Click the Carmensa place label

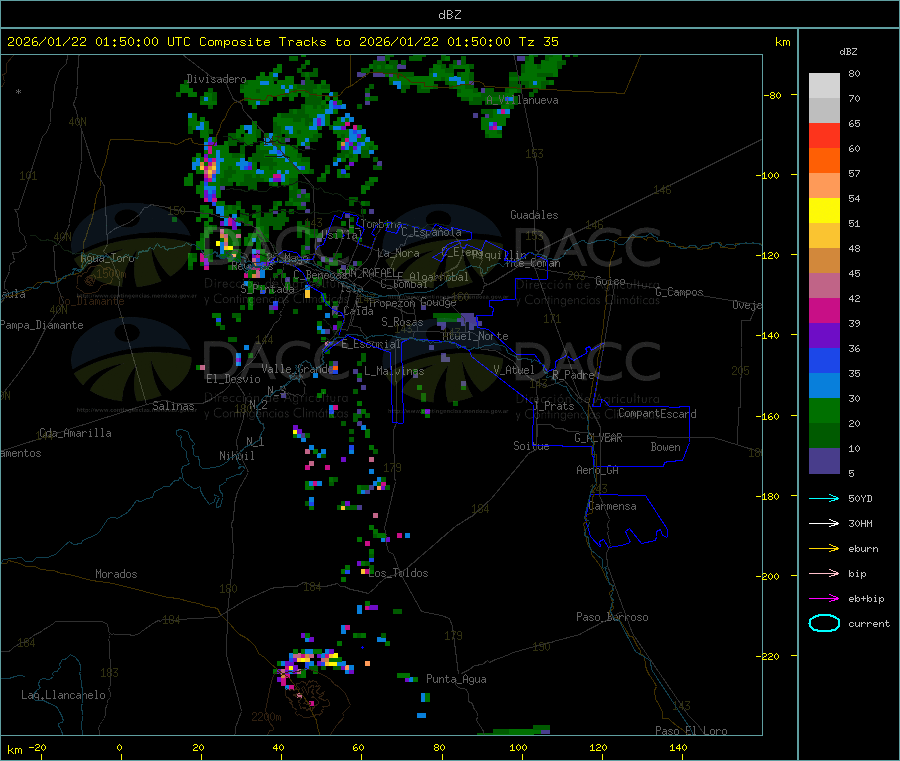(x=612, y=507)
